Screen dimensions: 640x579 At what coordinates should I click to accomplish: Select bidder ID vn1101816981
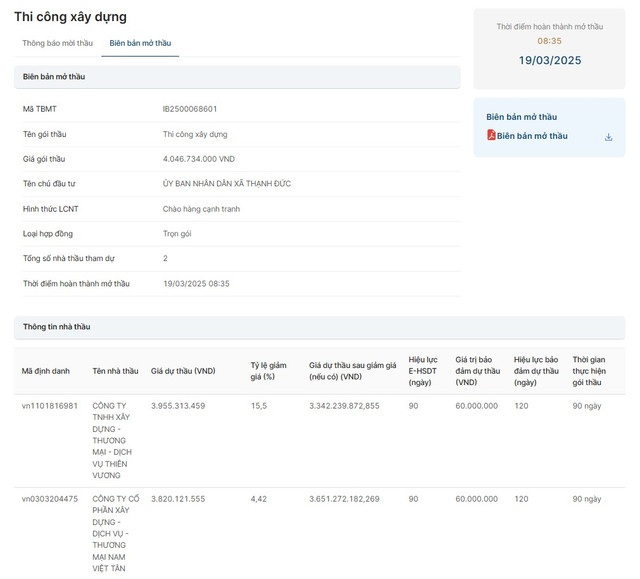click(50, 406)
